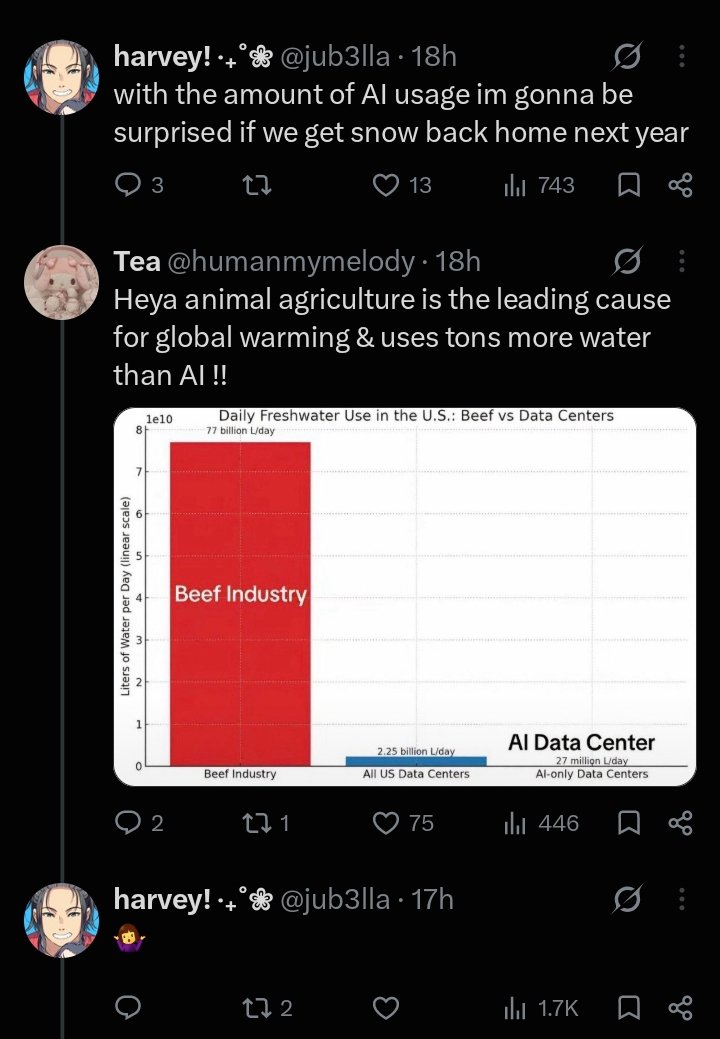Open the @humanmymelody profile handle
The width and height of the screenshot is (720, 1039).
click(x=291, y=261)
